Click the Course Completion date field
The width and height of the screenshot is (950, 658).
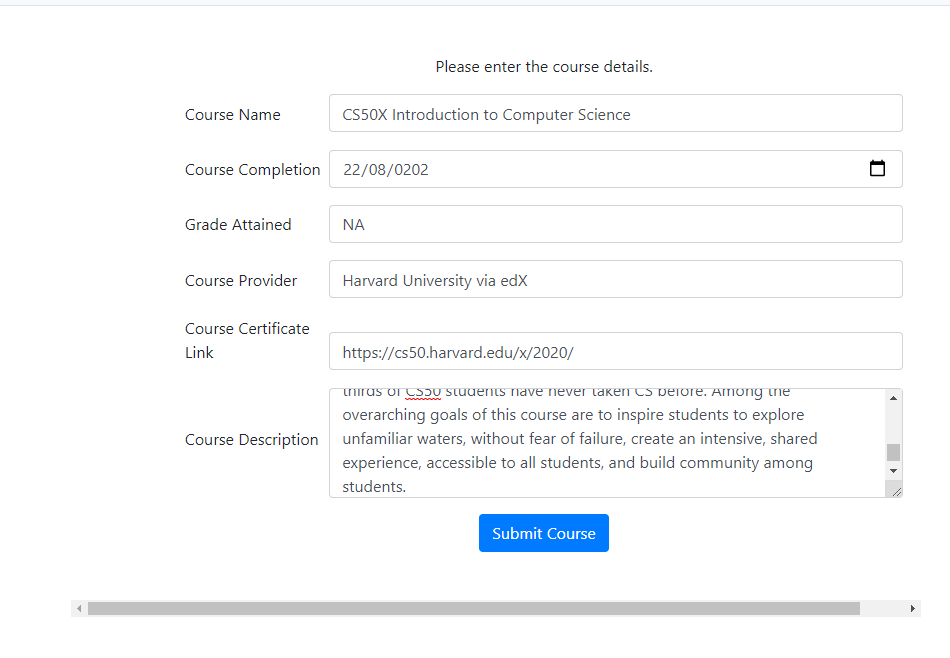pyautogui.click(x=616, y=169)
